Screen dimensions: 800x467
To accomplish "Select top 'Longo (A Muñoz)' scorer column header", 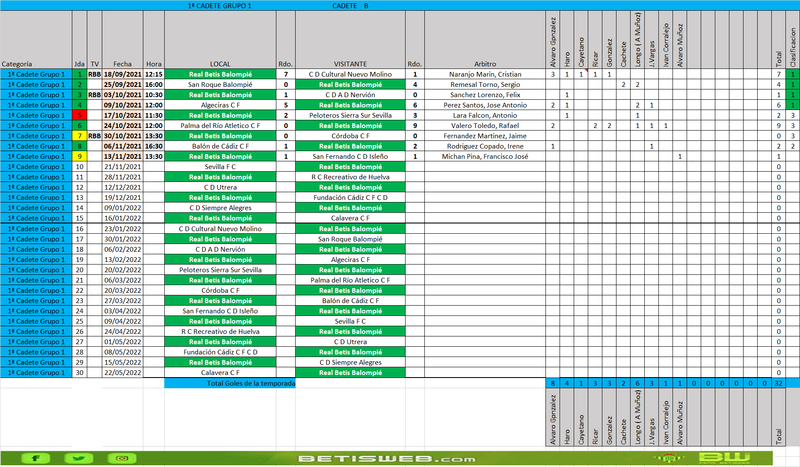I will pos(637,40).
